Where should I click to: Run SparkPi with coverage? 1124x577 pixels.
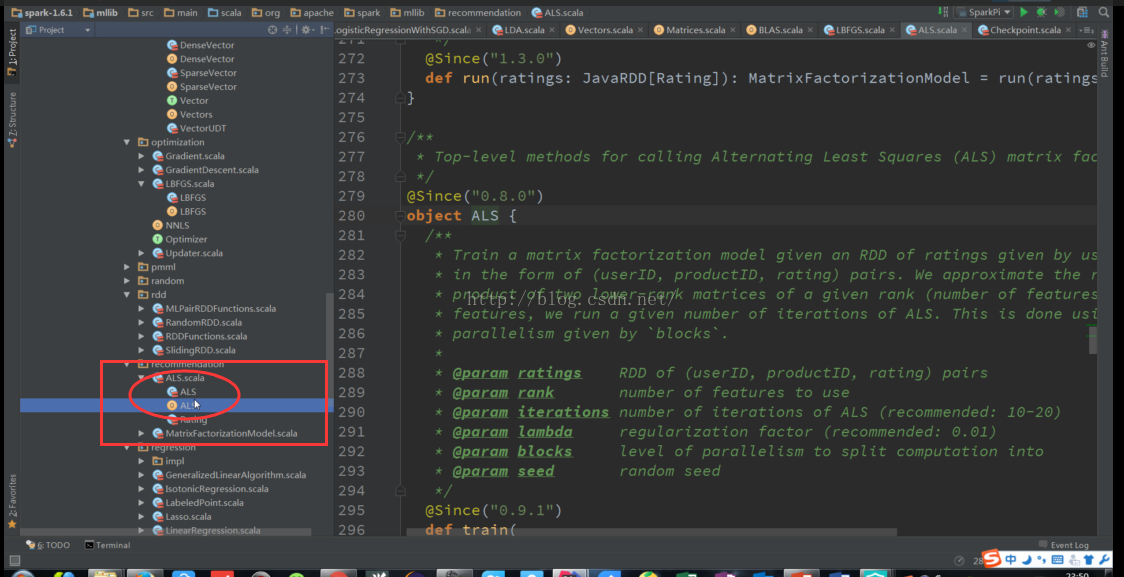1059,12
